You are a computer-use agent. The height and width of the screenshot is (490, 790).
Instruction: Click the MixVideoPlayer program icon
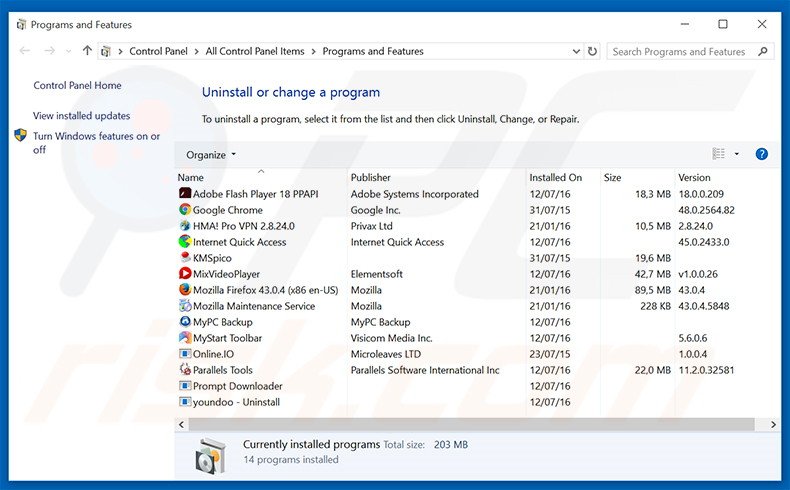point(185,273)
